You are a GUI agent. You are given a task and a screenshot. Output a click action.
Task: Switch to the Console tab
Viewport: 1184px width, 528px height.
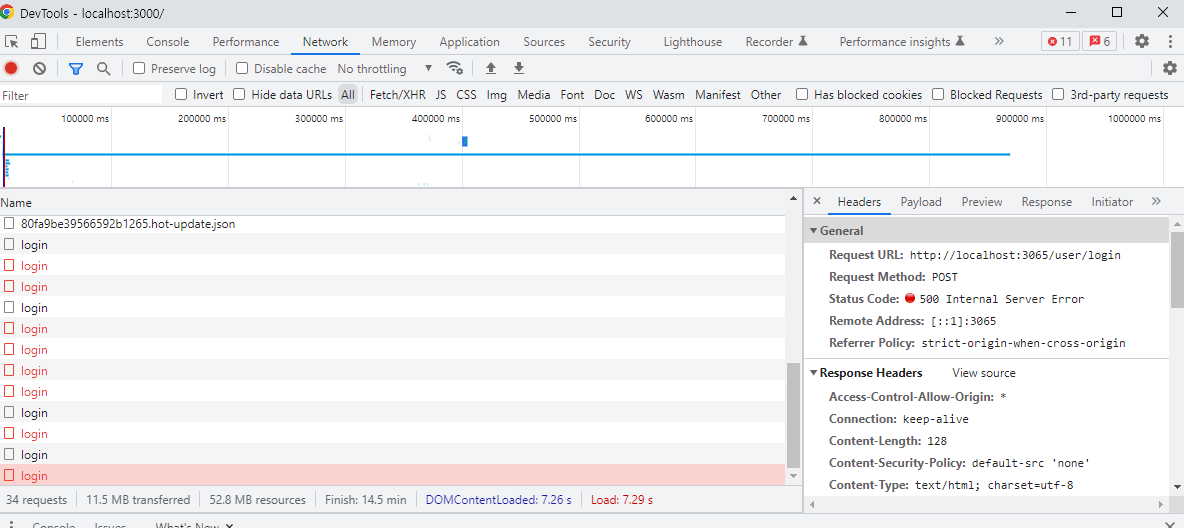tap(168, 41)
